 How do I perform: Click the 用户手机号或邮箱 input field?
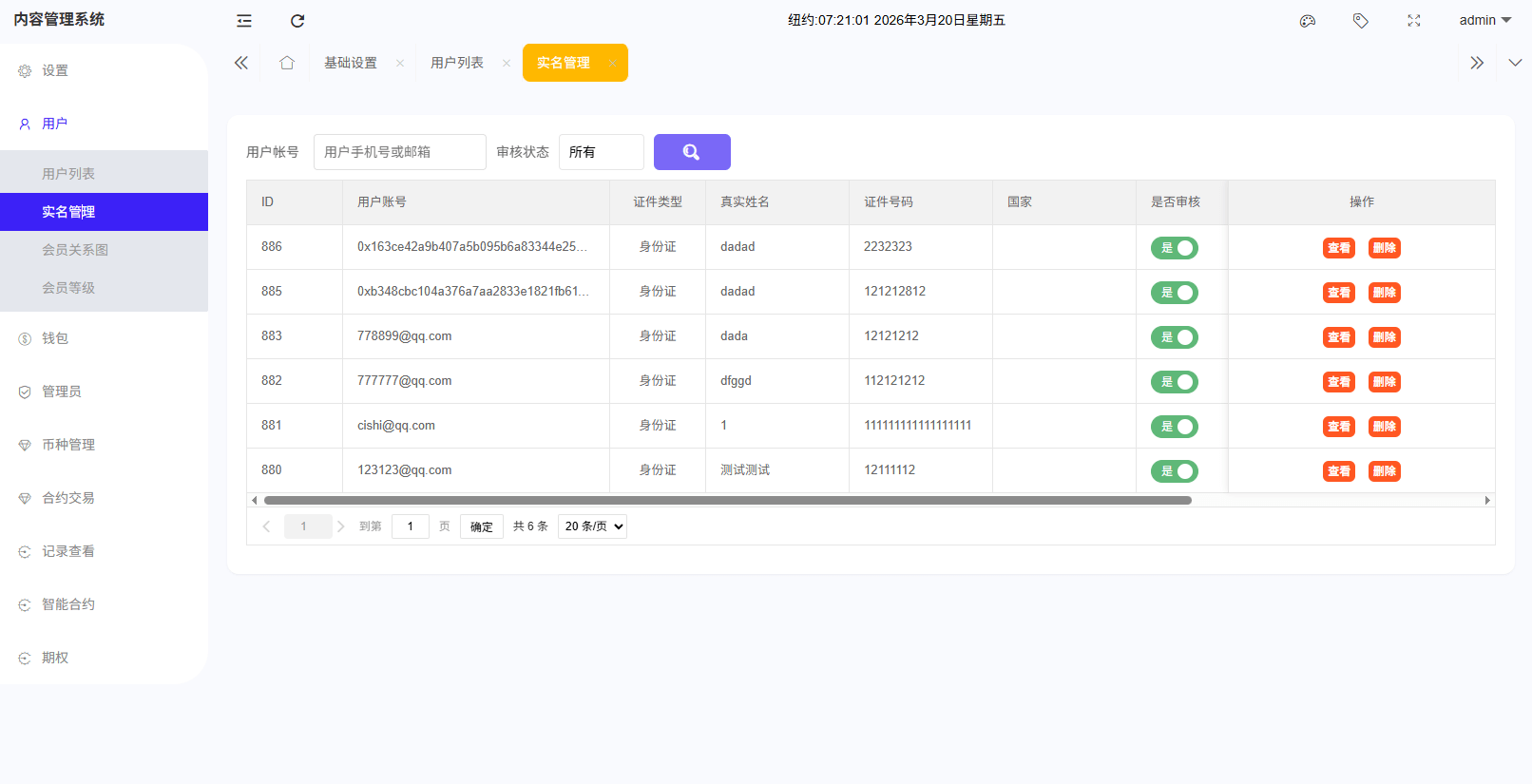tap(399, 152)
